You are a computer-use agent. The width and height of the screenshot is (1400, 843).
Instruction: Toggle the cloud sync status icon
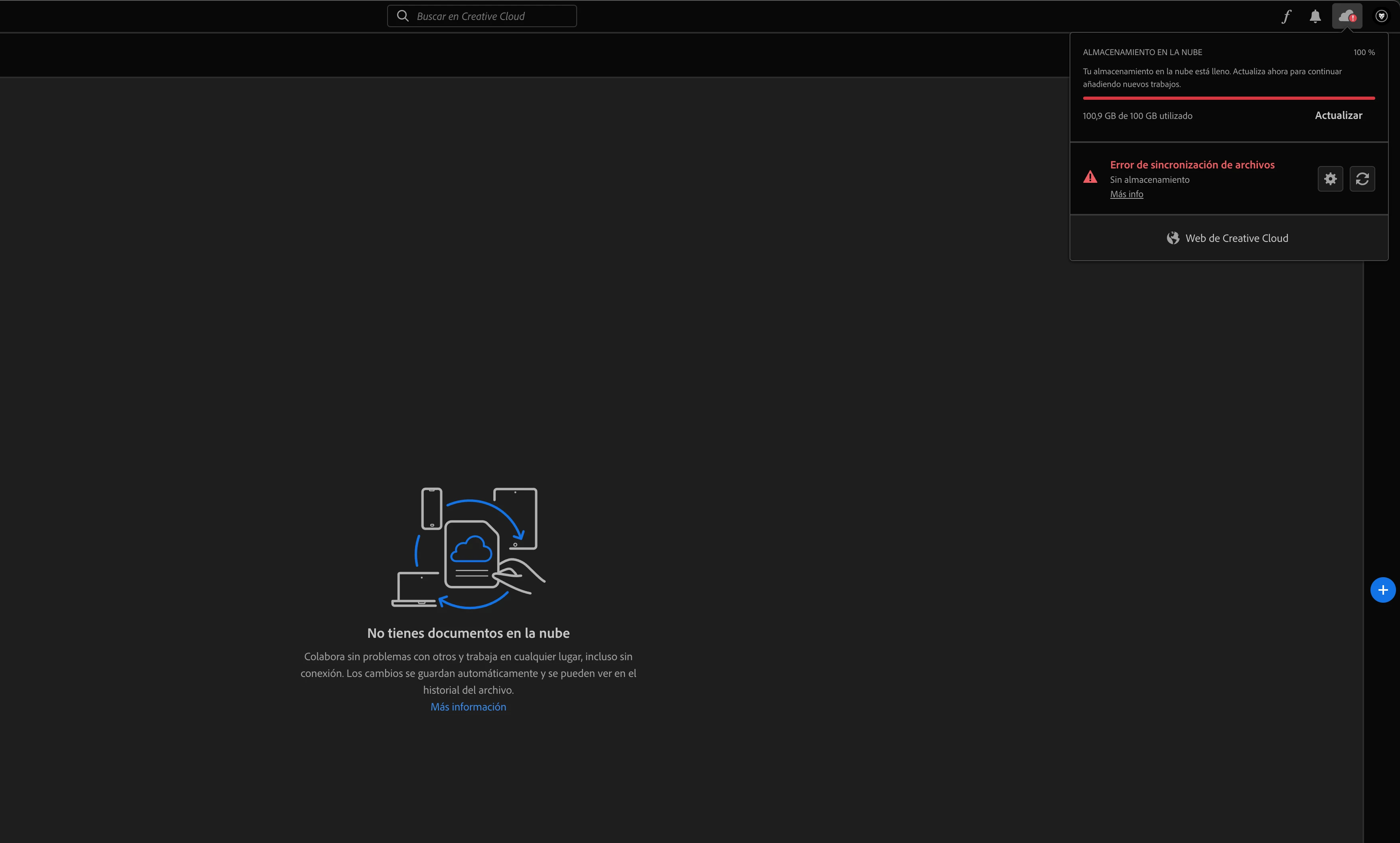1347,16
